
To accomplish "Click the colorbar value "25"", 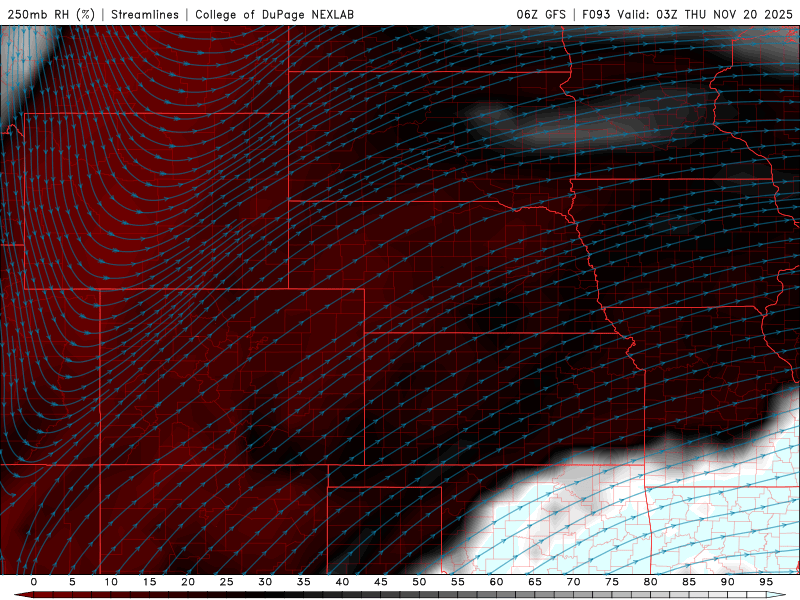I will (227, 582).
